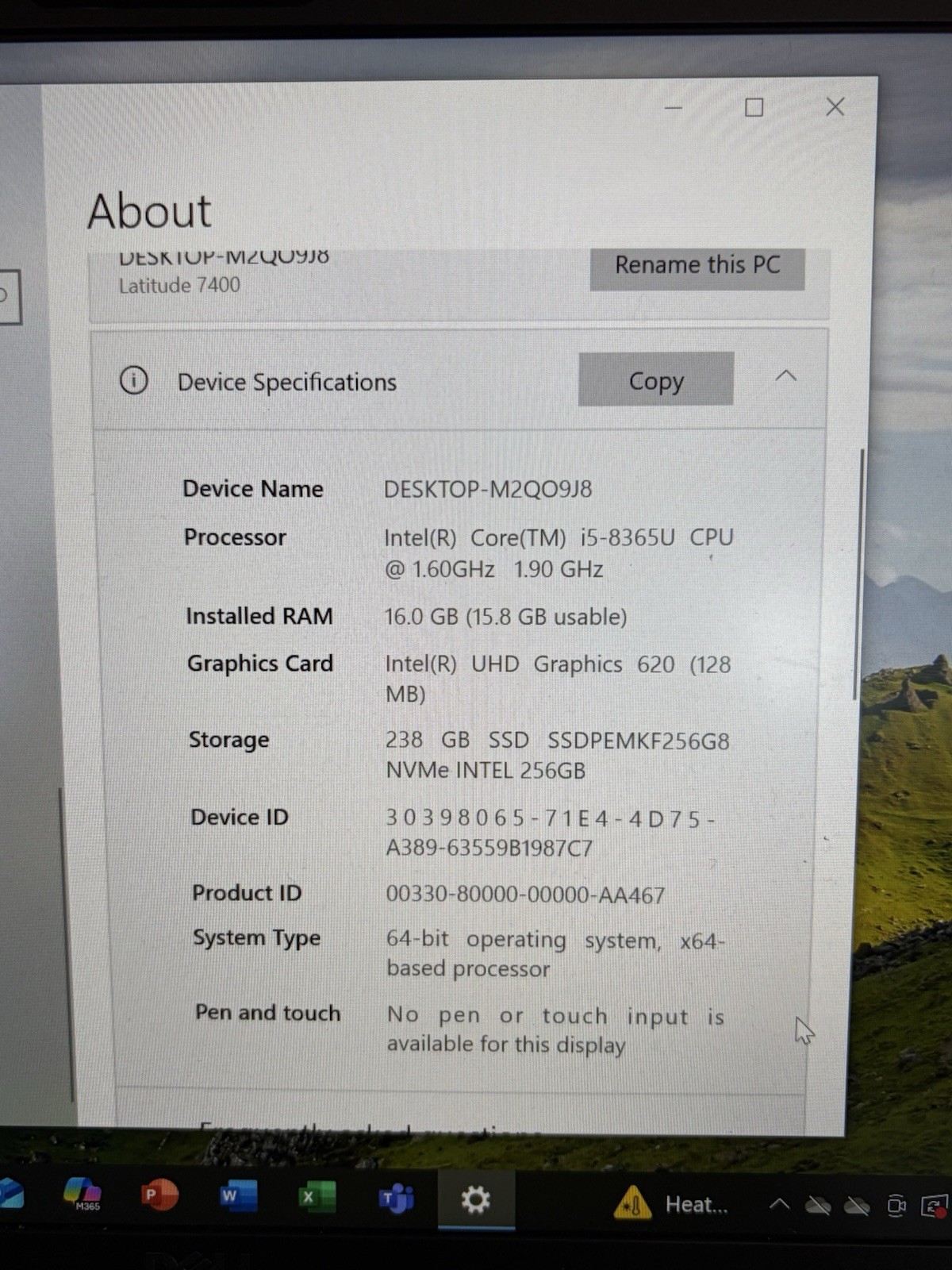
Task: Click the Processor label
Action: (x=235, y=537)
